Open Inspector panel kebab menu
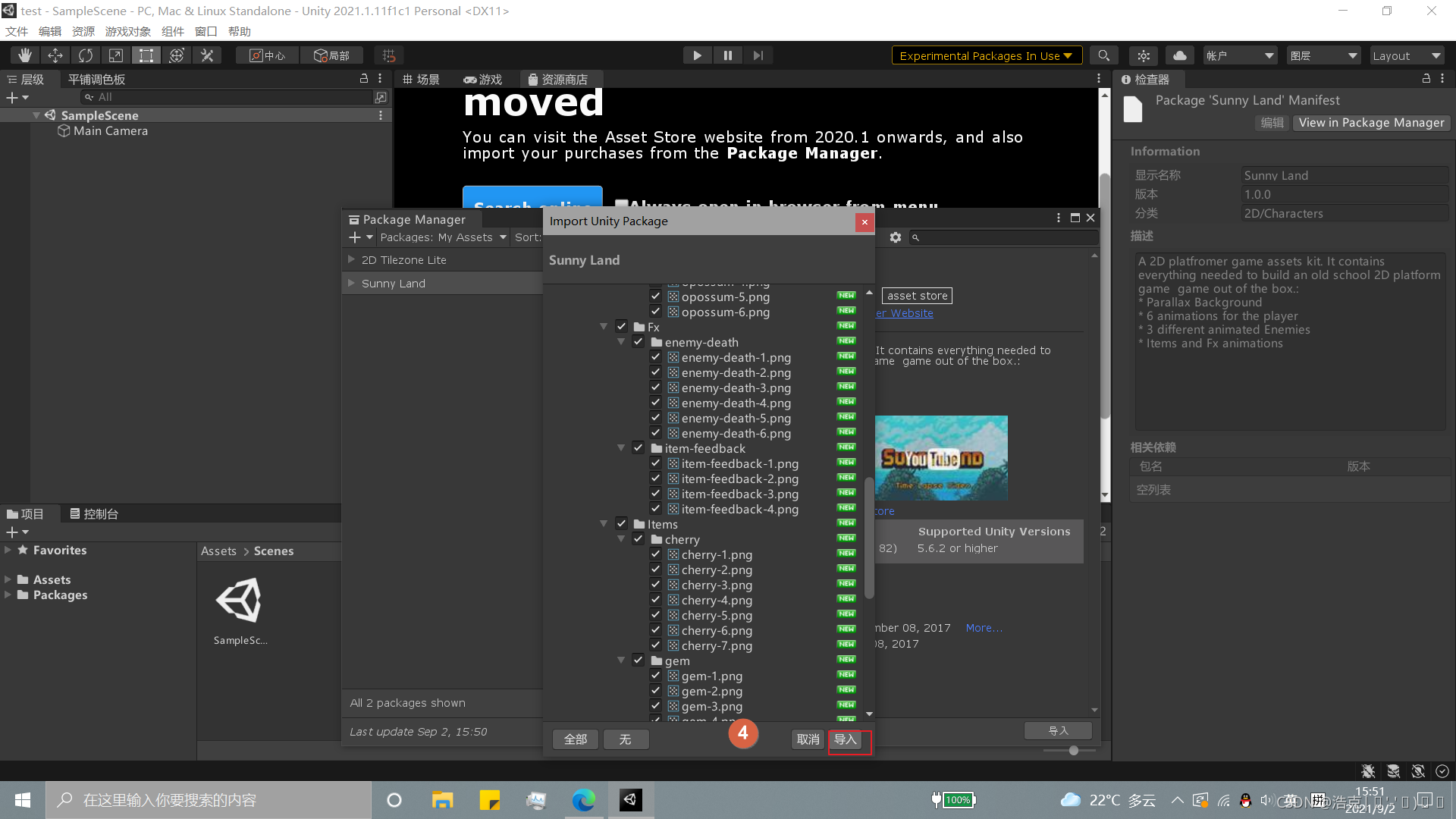1456x819 pixels. [x=1442, y=79]
